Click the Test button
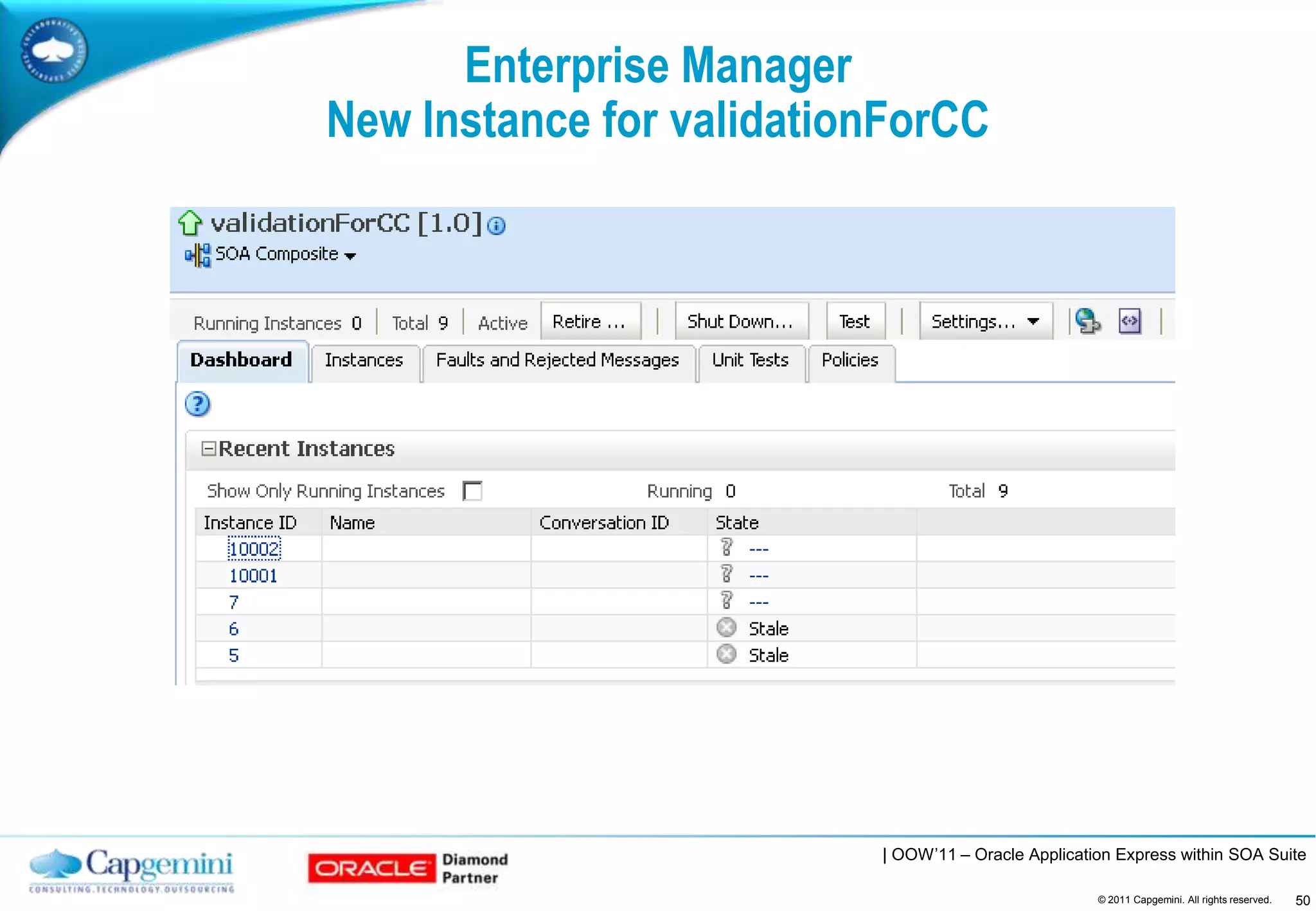 854,321
